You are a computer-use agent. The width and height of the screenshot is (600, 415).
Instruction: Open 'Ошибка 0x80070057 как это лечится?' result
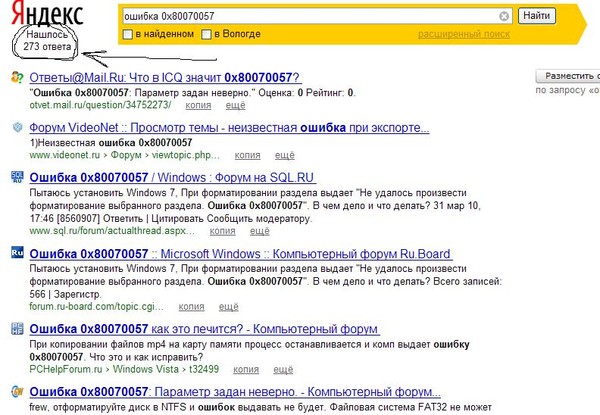coord(204,329)
